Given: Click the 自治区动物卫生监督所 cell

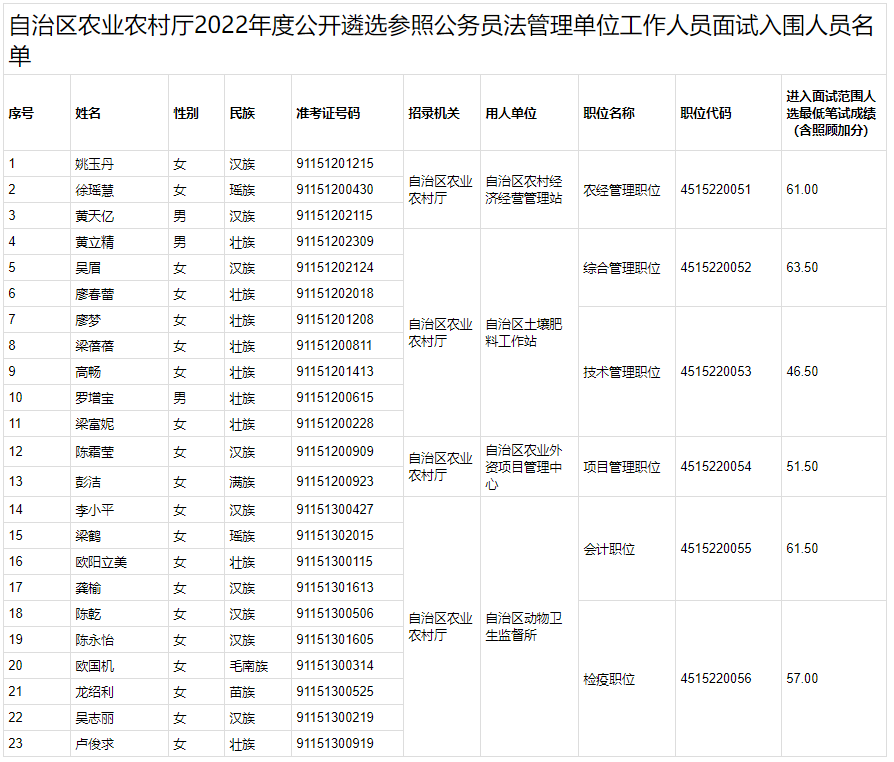Looking at the screenshot, I should [x=524, y=627].
